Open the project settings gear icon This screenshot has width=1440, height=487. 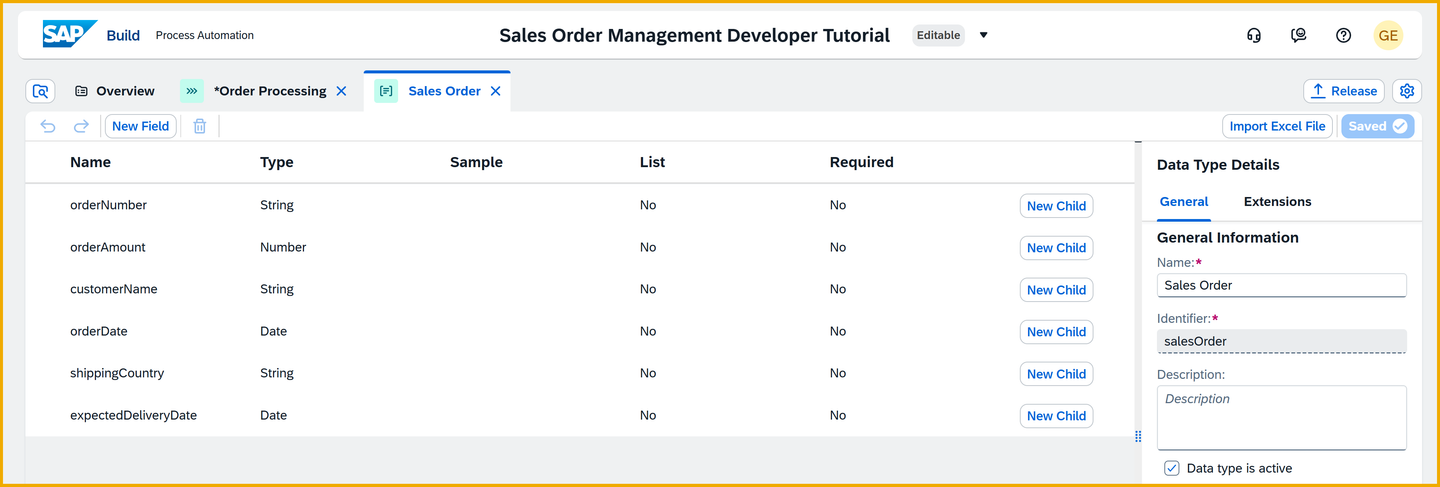click(1407, 91)
